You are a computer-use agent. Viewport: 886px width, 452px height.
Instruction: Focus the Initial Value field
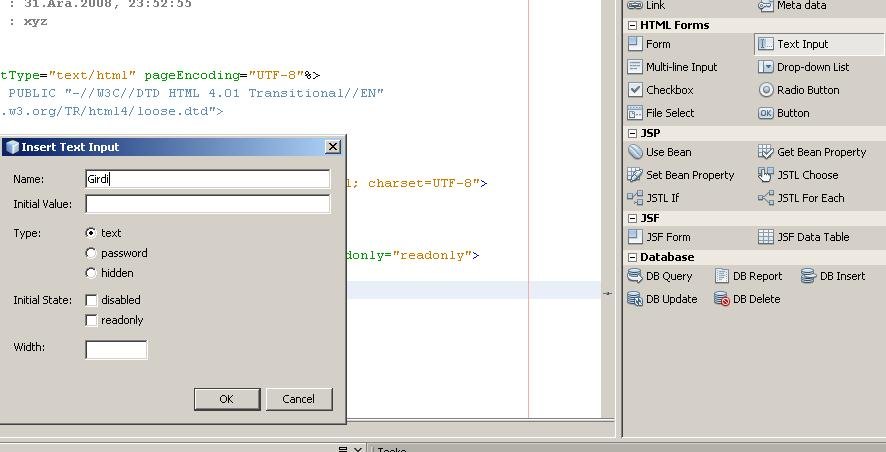point(207,204)
